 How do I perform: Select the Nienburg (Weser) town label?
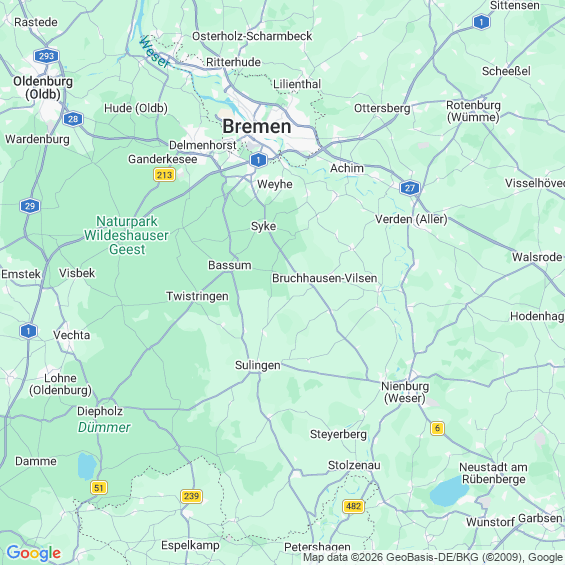[x=405, y=392]
